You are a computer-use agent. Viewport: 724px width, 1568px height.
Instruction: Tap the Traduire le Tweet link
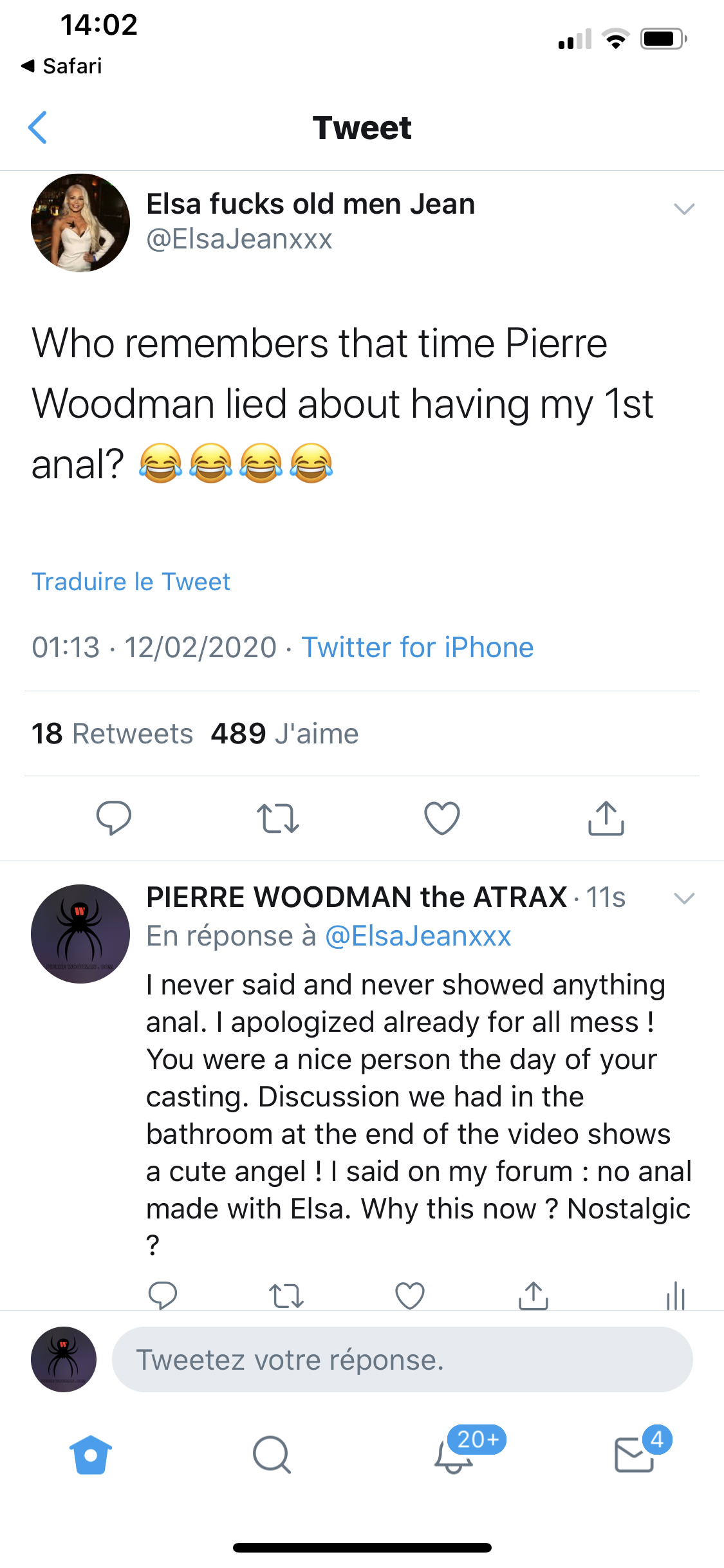click(x=131, y=582)
